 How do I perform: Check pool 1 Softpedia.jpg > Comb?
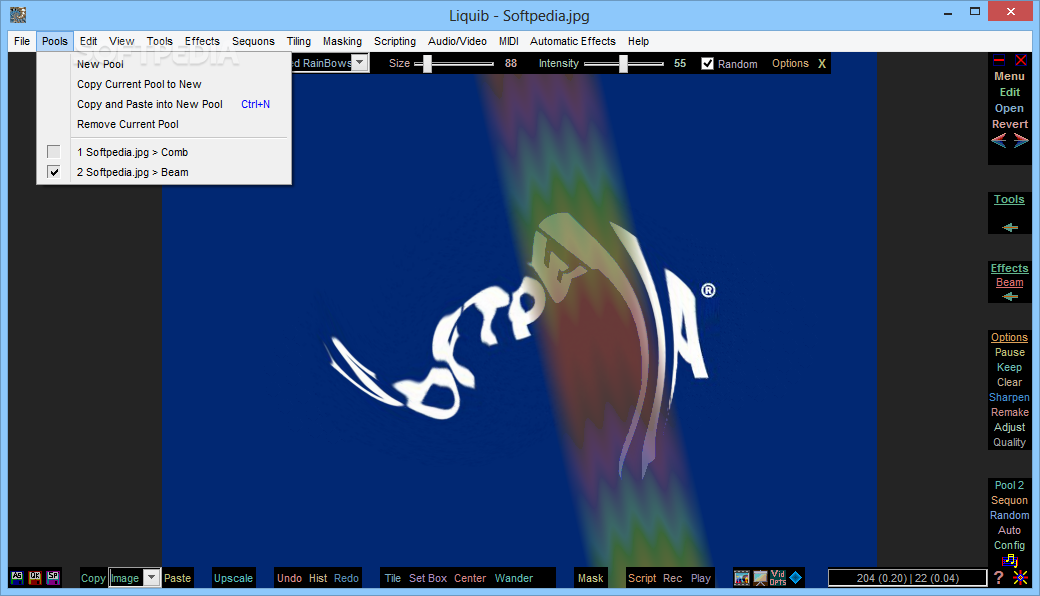coord(54,152)
